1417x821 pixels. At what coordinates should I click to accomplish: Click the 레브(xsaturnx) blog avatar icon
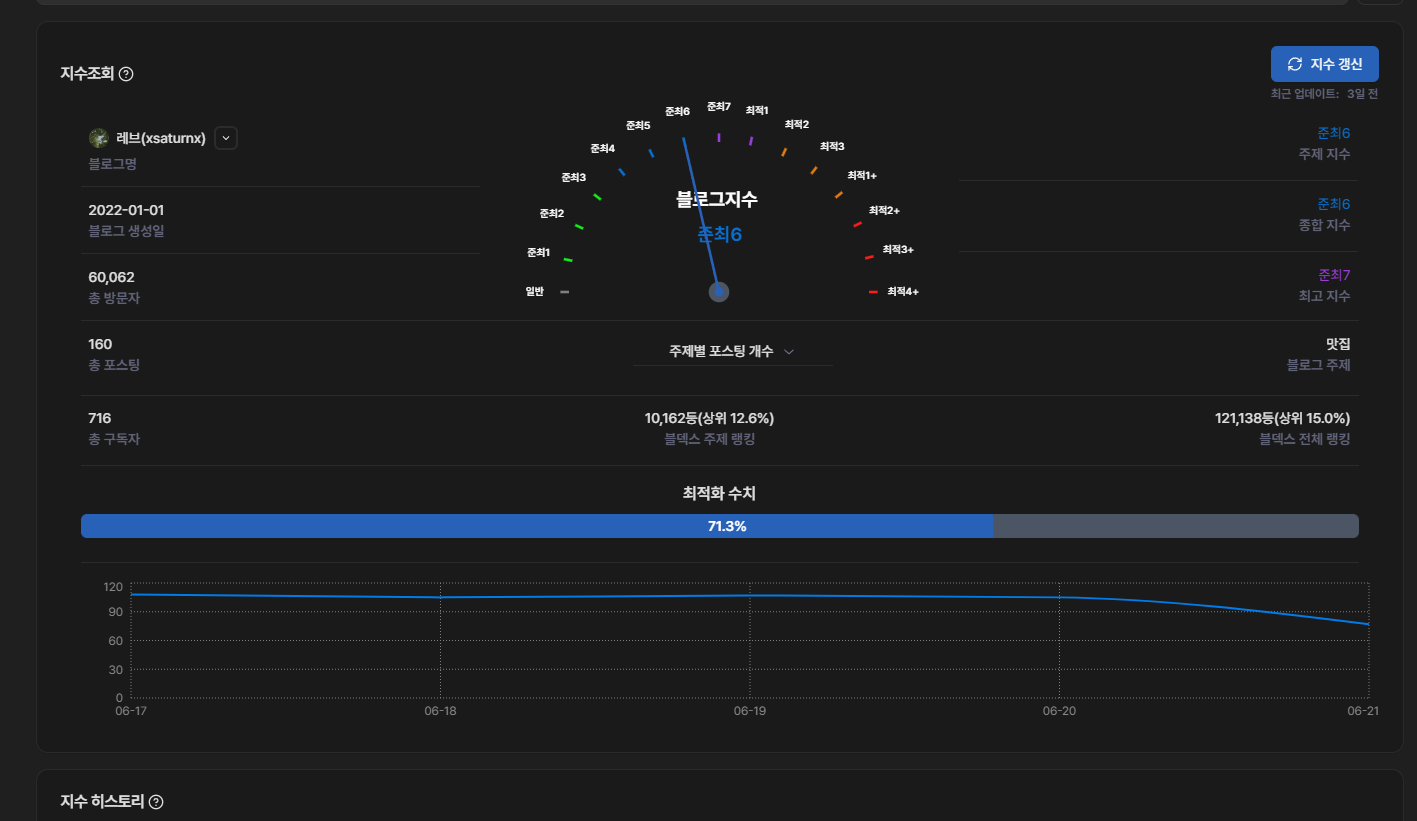point(98,138)
